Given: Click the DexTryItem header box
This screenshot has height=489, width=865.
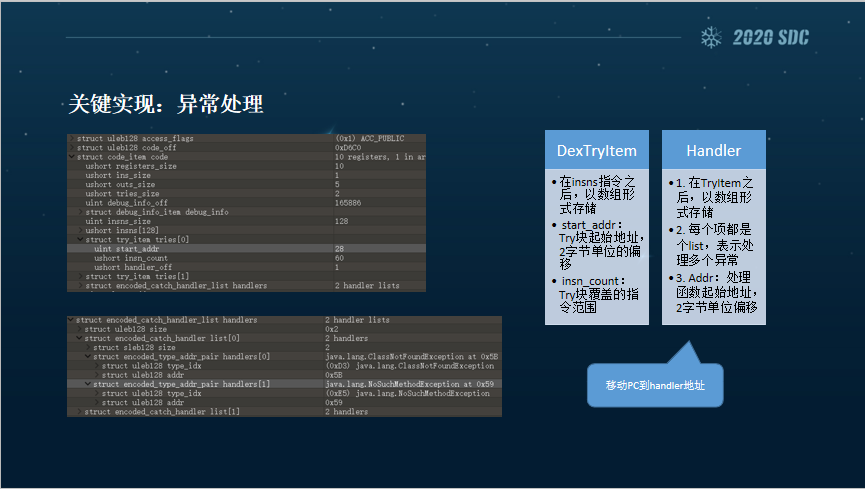Looking at the screenshot, I should click(x=597, y=150).
